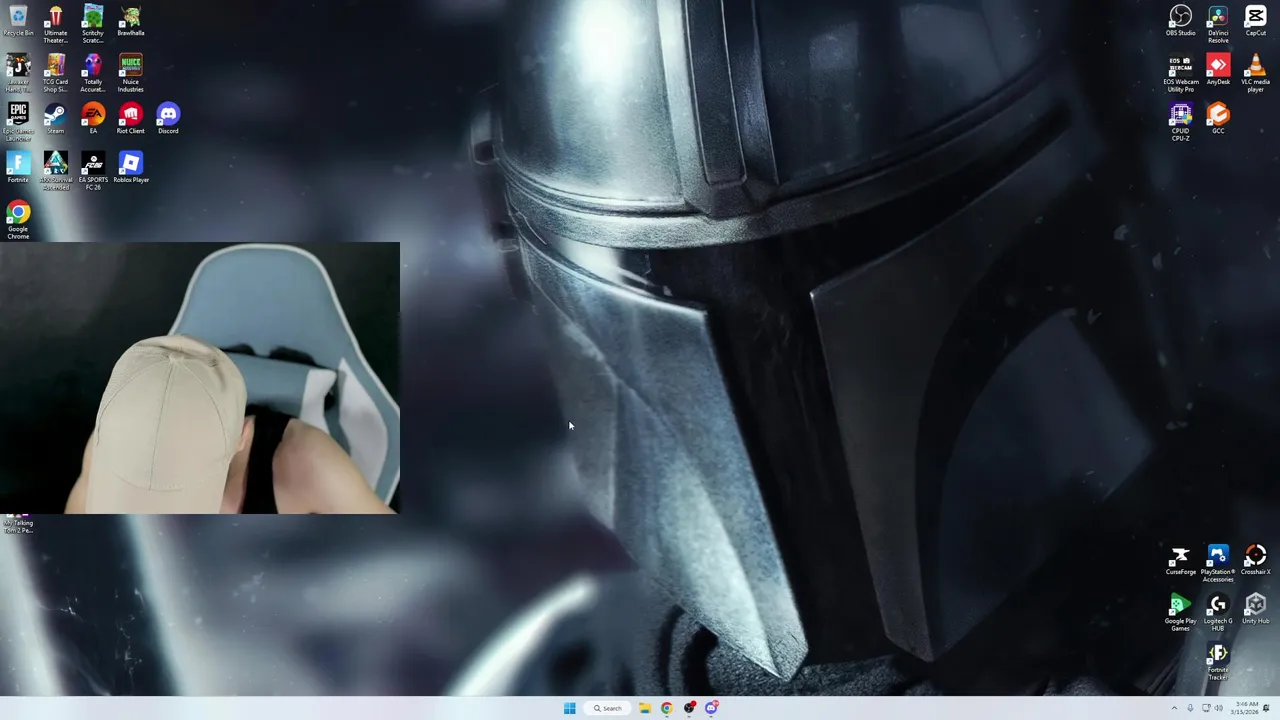Select the EOS Webcam Utility Pro shortcut

click(x=1181, y=74)
